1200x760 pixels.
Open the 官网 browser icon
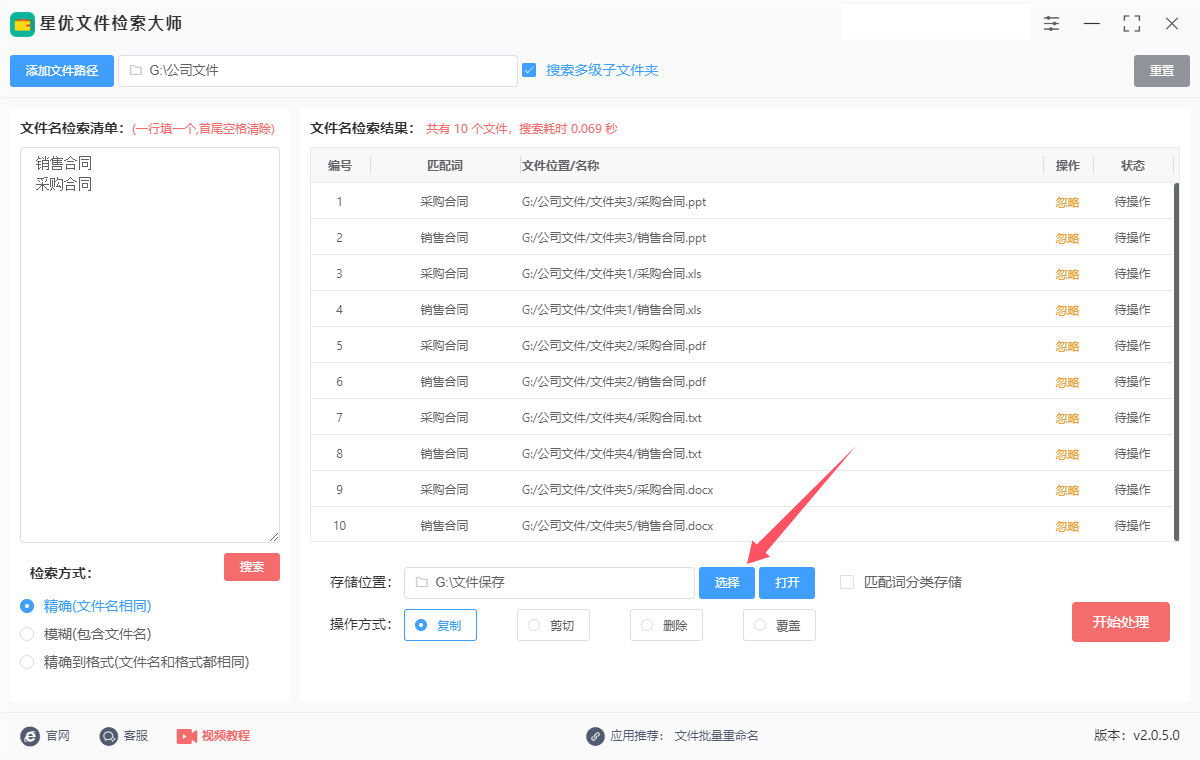[x=30, y=736]
